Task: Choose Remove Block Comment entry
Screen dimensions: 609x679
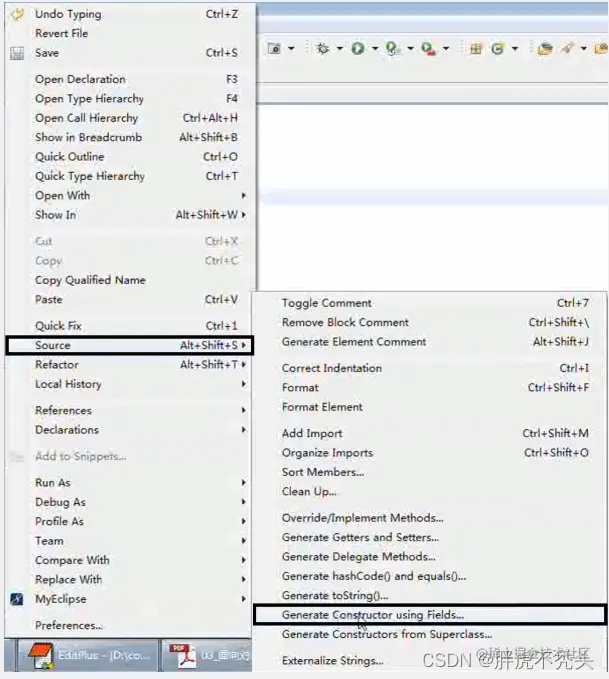Action: click(430, 323)
